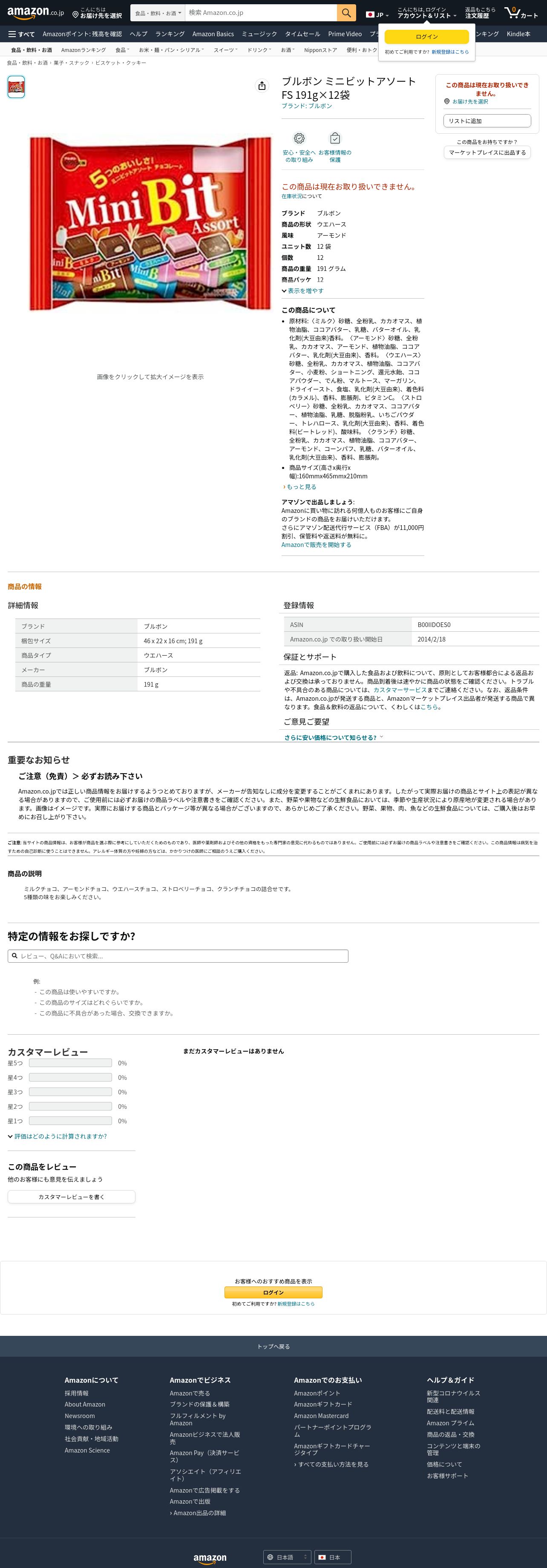
Task: Open the search category dropdown 食品・飲料・お酒
Action: [158, 13]
